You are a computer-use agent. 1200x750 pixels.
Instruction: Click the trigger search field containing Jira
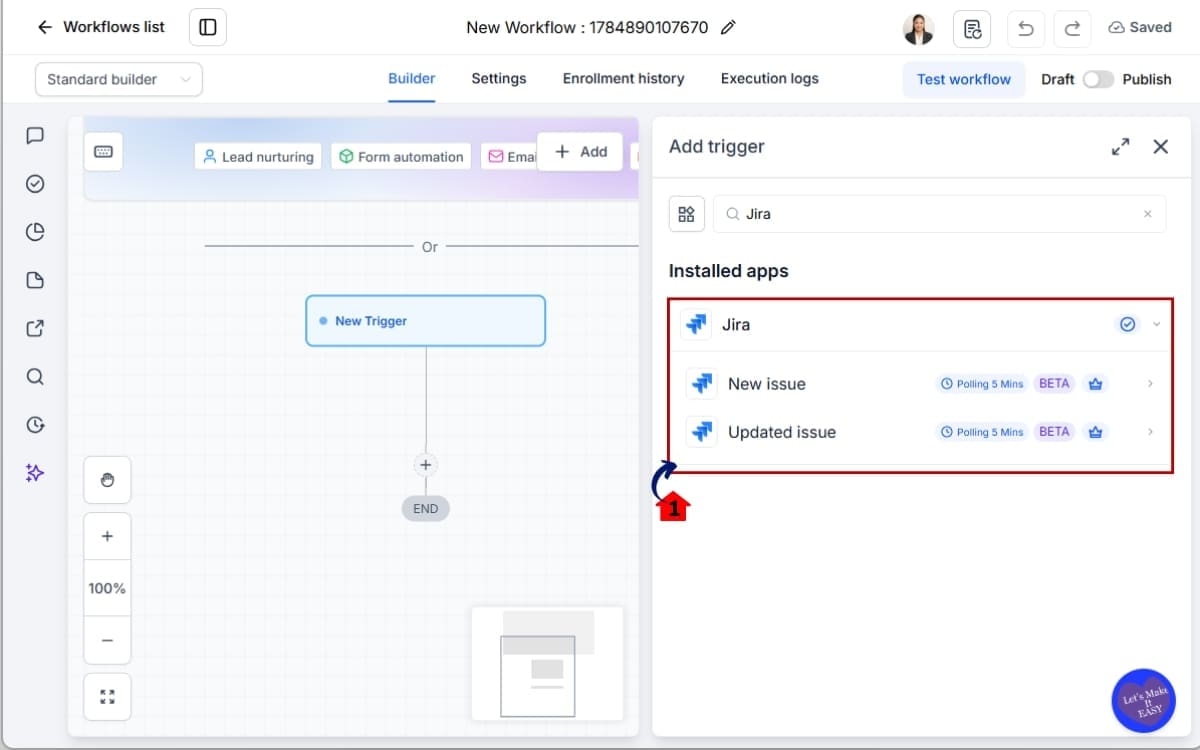click(939, 214)
